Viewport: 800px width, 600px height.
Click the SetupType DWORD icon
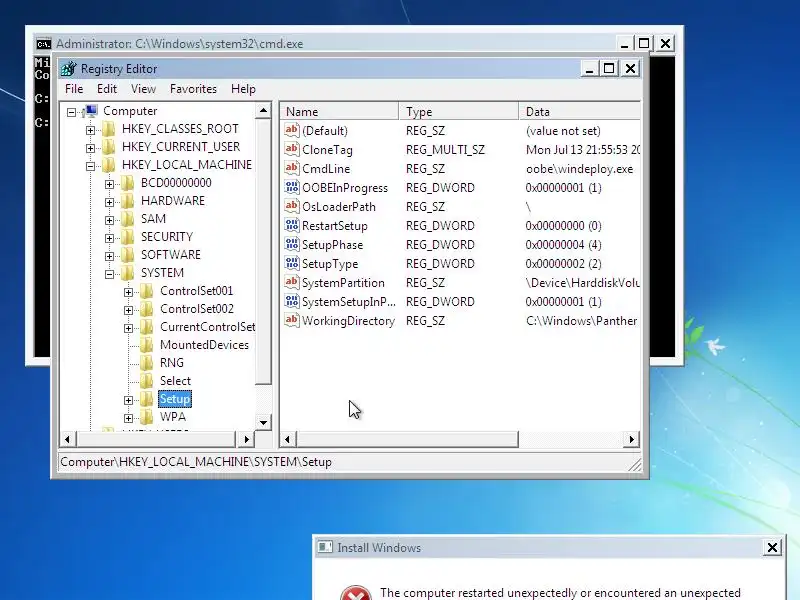(291, 263)
